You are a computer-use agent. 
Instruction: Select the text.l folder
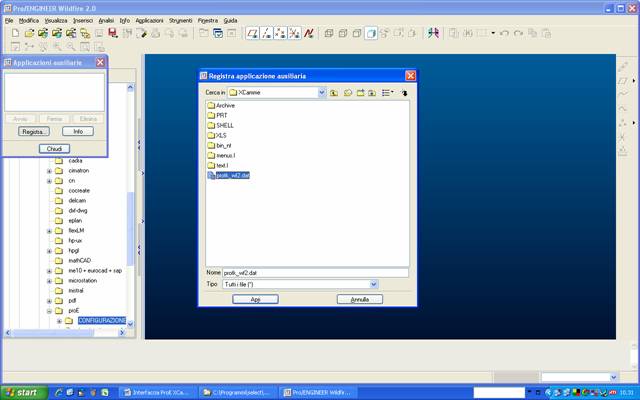coord(218,165)
